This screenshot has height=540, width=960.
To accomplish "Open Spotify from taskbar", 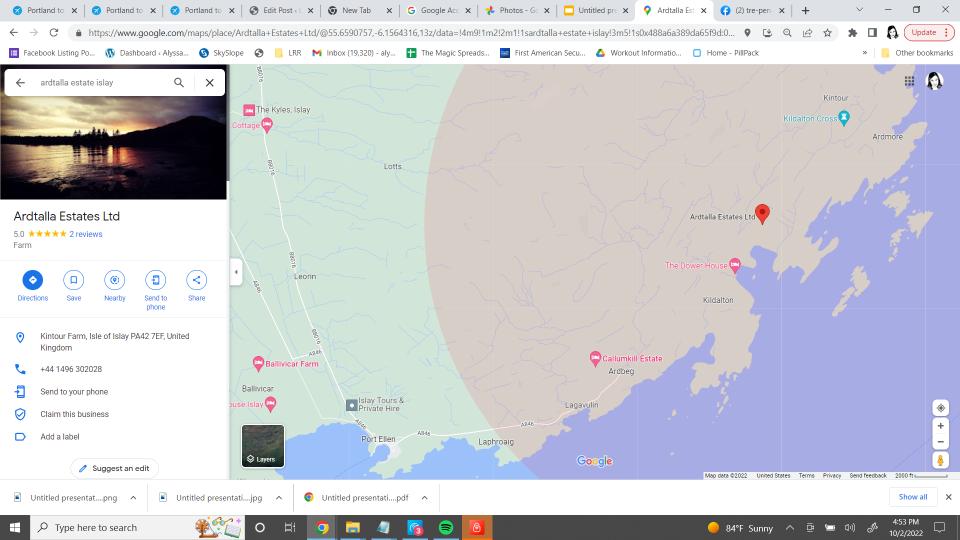I will 446,527.
